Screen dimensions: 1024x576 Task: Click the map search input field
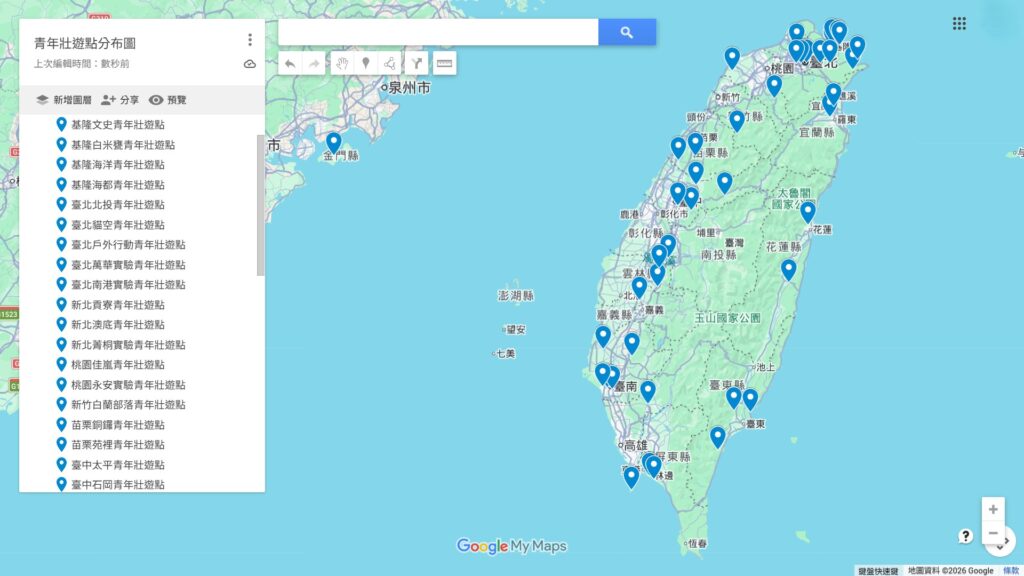pos(438,32)
